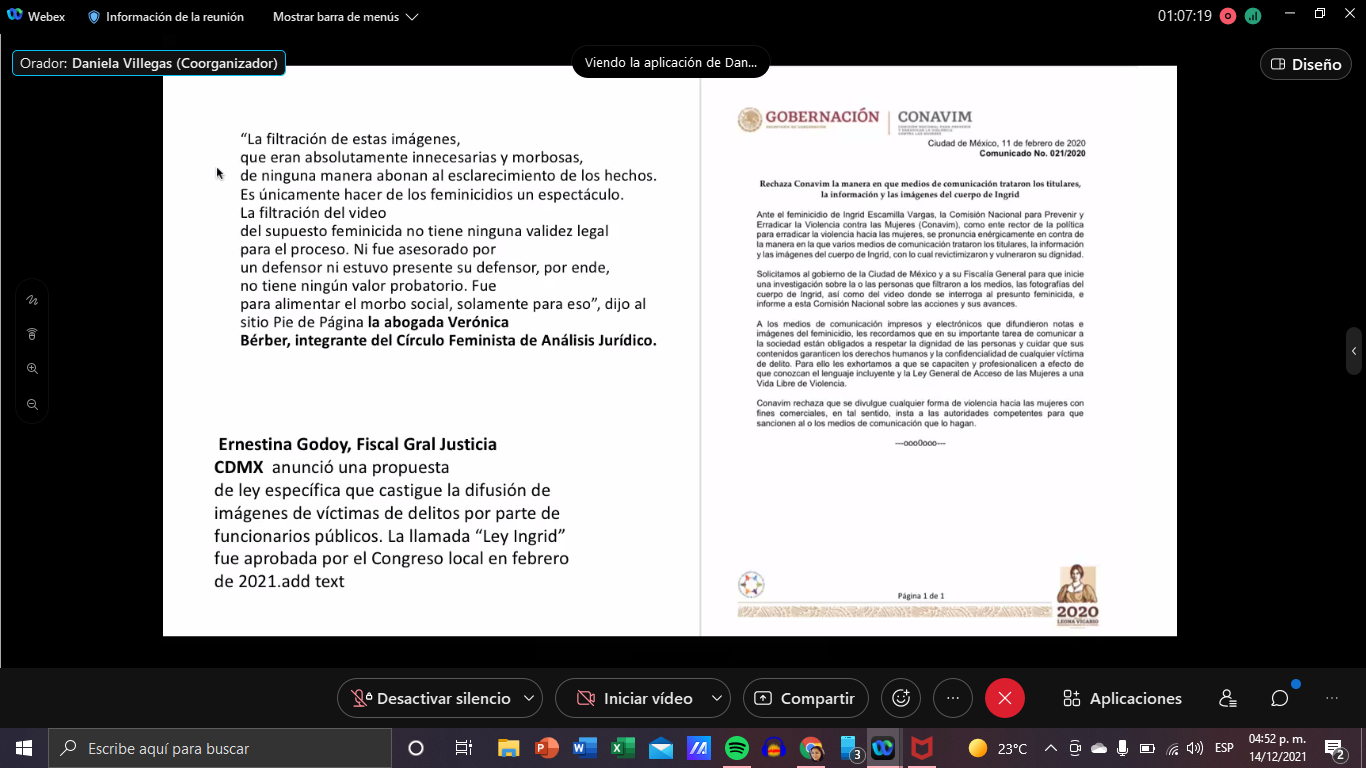Viewport: 1366px width, 768px height.
Task: Open File Explorer from the taskbar
Action: click(x=508, y=748)
